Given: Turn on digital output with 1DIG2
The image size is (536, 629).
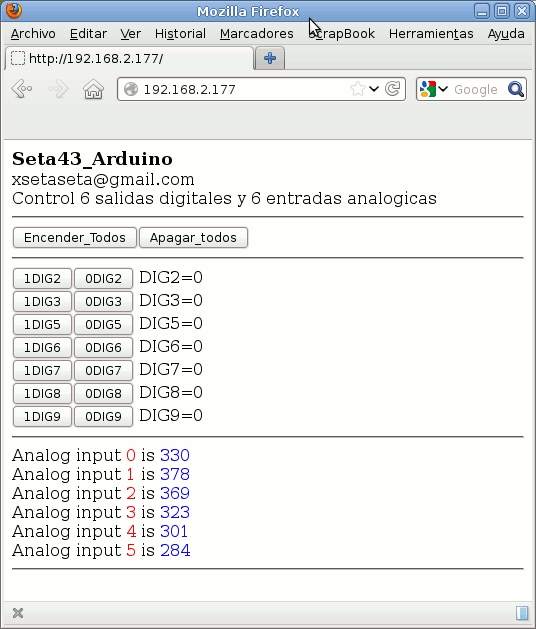Looking at the screenshot, I should tap(42, 278).
